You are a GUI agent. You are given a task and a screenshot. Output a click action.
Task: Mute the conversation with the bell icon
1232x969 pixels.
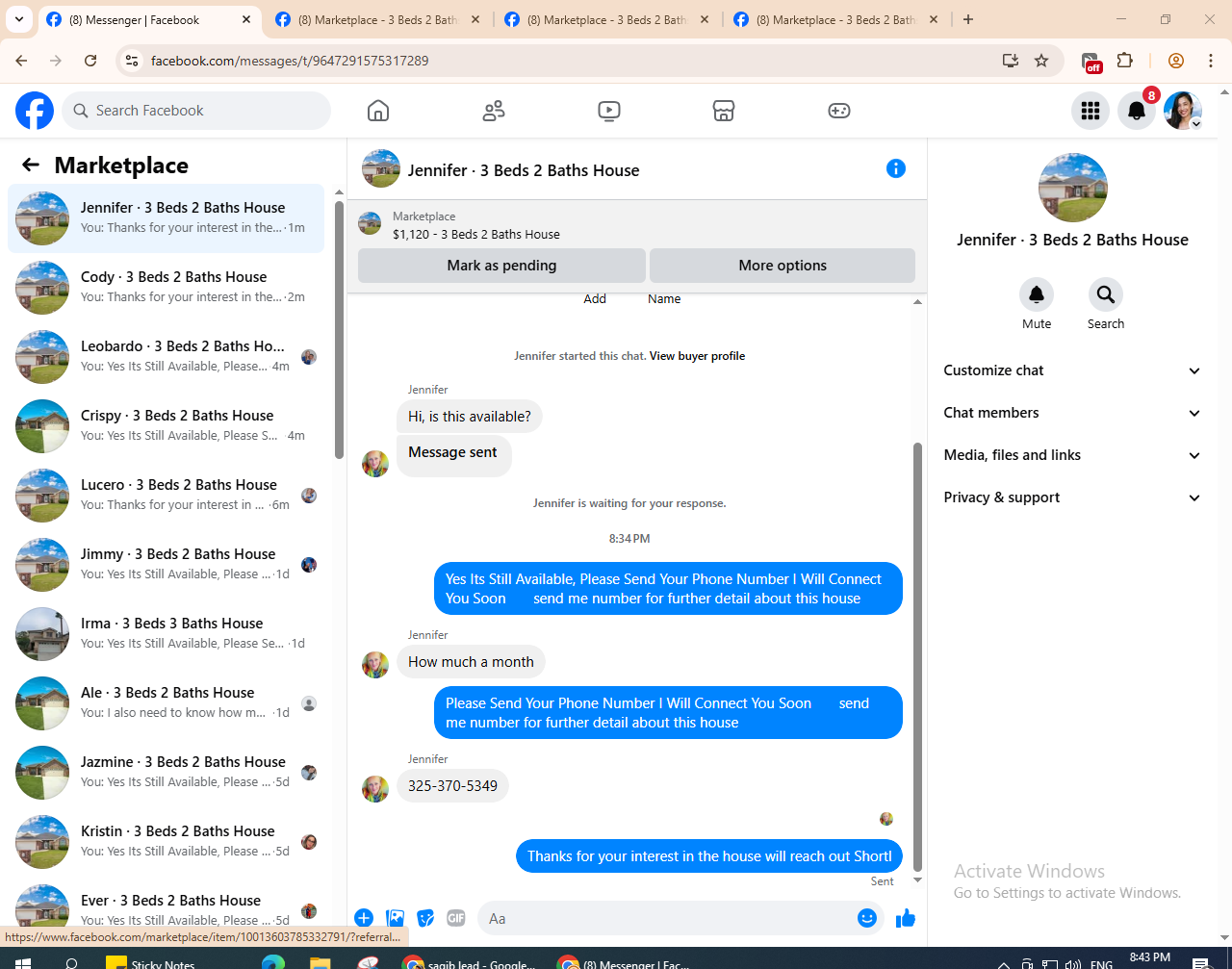(1037, 294)
